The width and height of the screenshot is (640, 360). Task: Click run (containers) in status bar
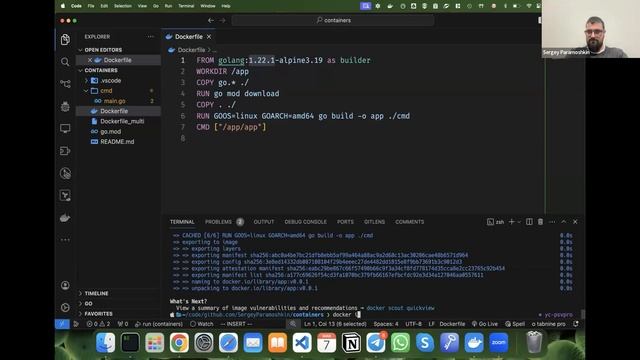click(x=159, y=324)
